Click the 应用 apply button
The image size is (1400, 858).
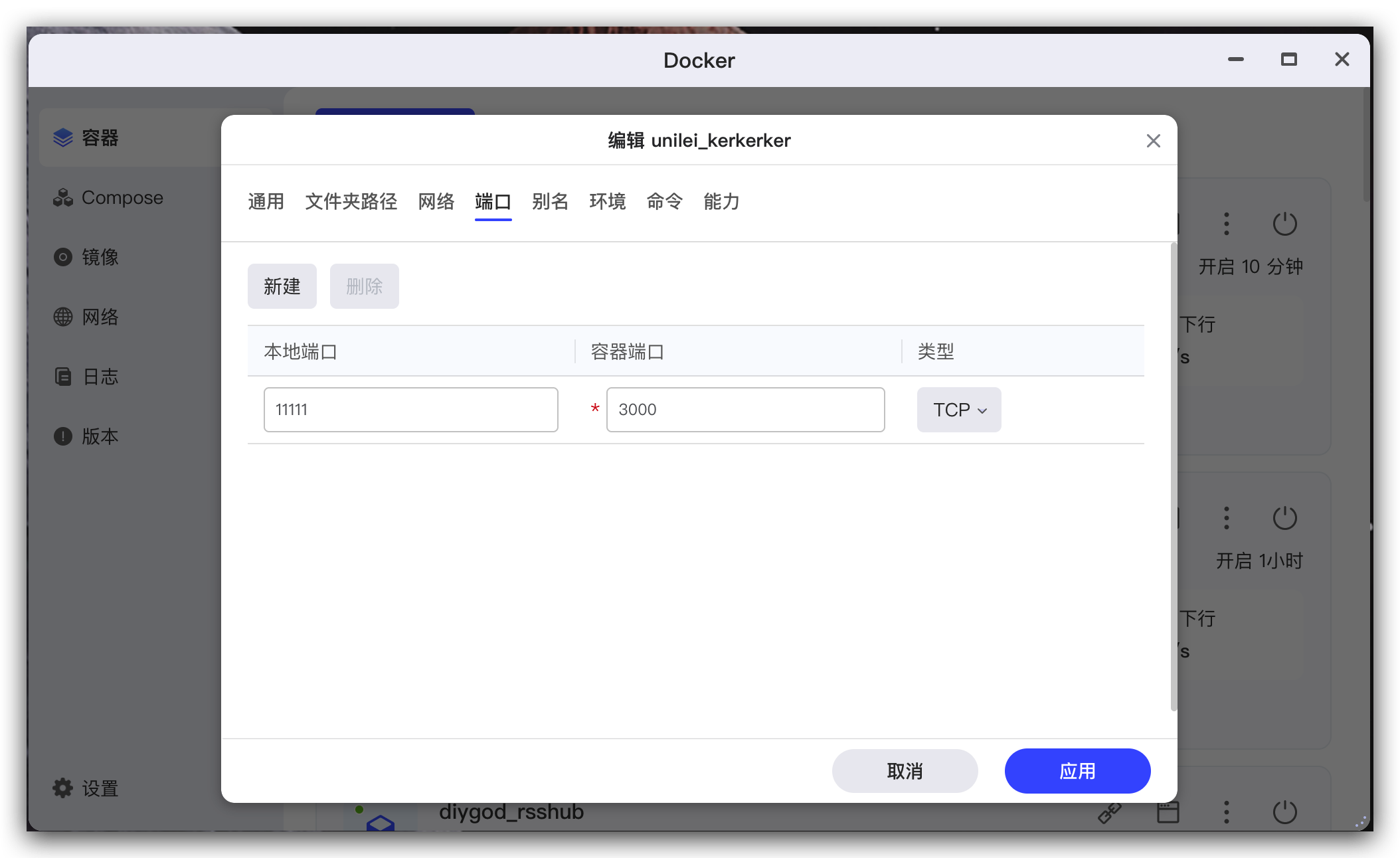tap(1077, 771)
